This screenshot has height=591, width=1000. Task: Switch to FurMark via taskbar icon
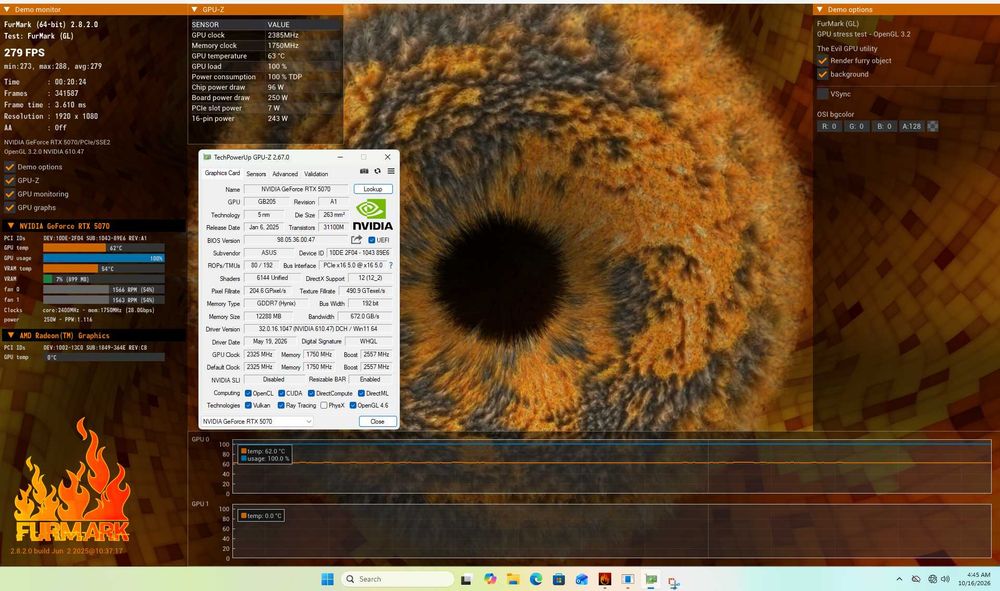point(605,579)
